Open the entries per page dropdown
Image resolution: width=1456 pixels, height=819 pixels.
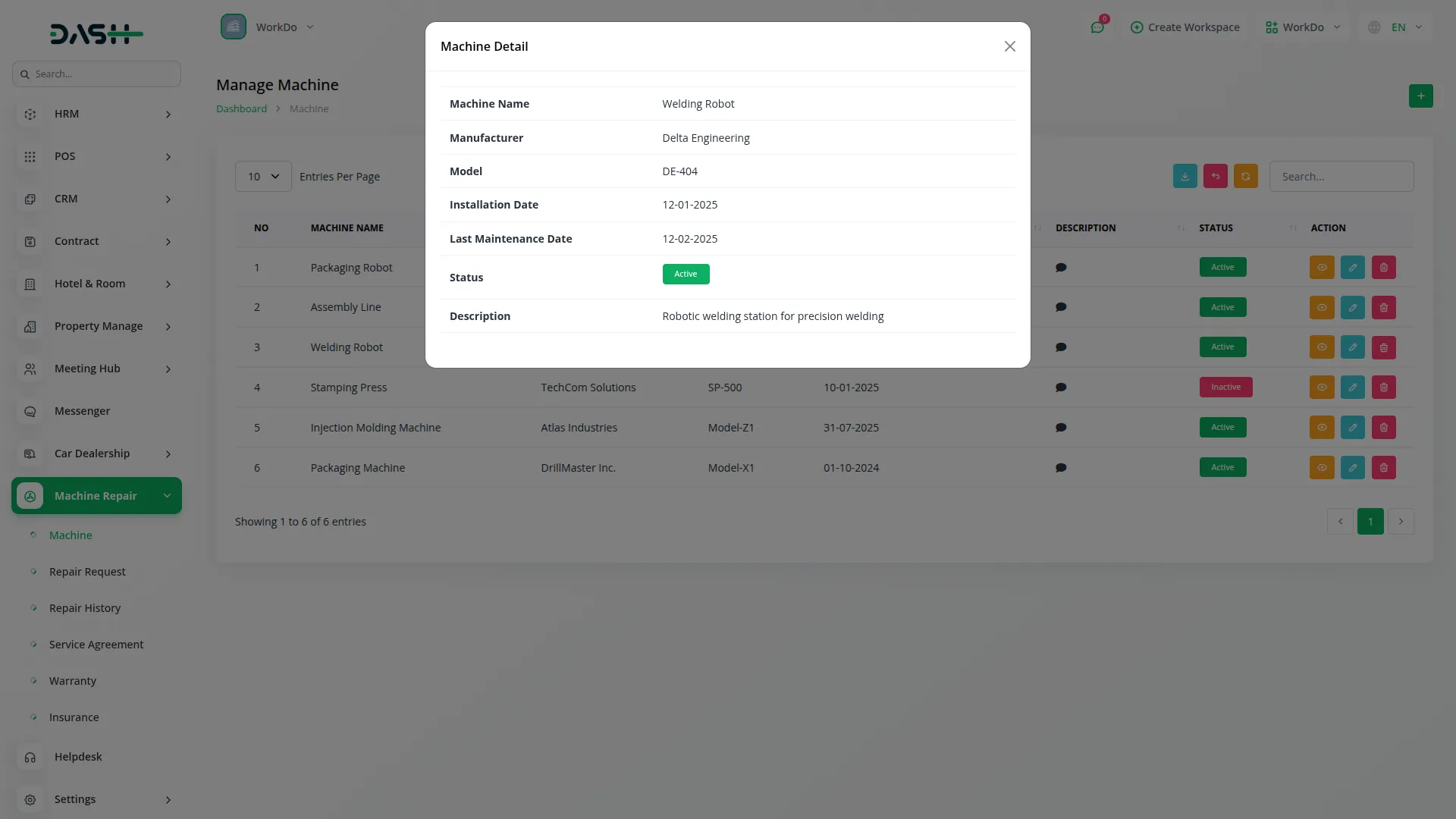tap(263, 177)
